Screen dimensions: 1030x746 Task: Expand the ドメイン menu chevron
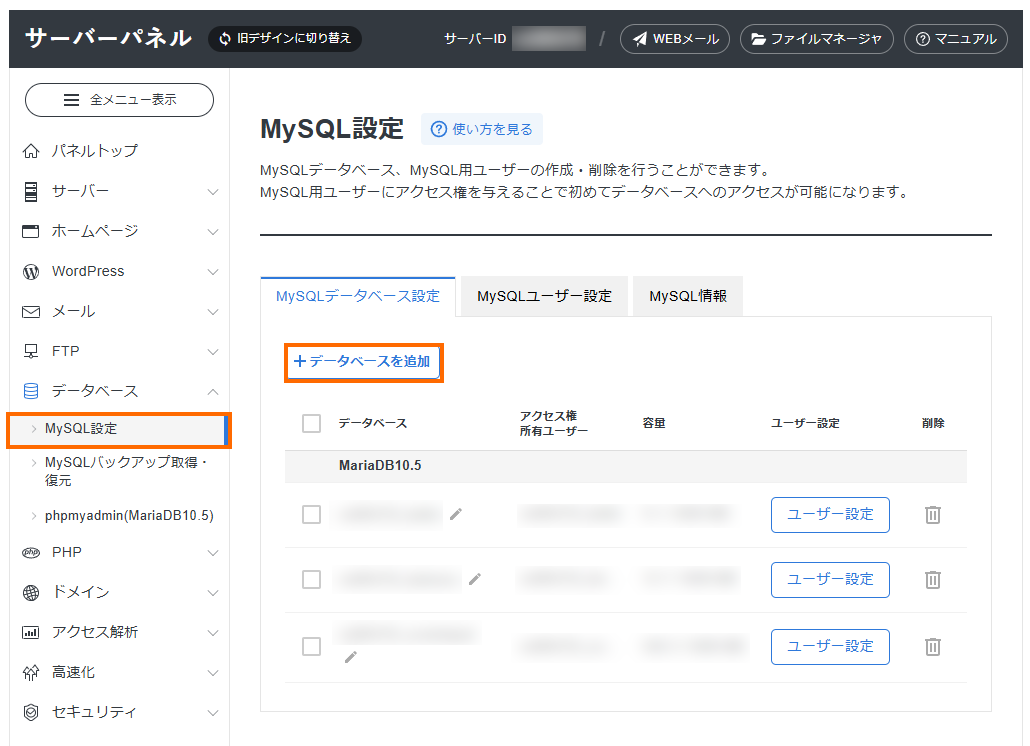(213, 593)
